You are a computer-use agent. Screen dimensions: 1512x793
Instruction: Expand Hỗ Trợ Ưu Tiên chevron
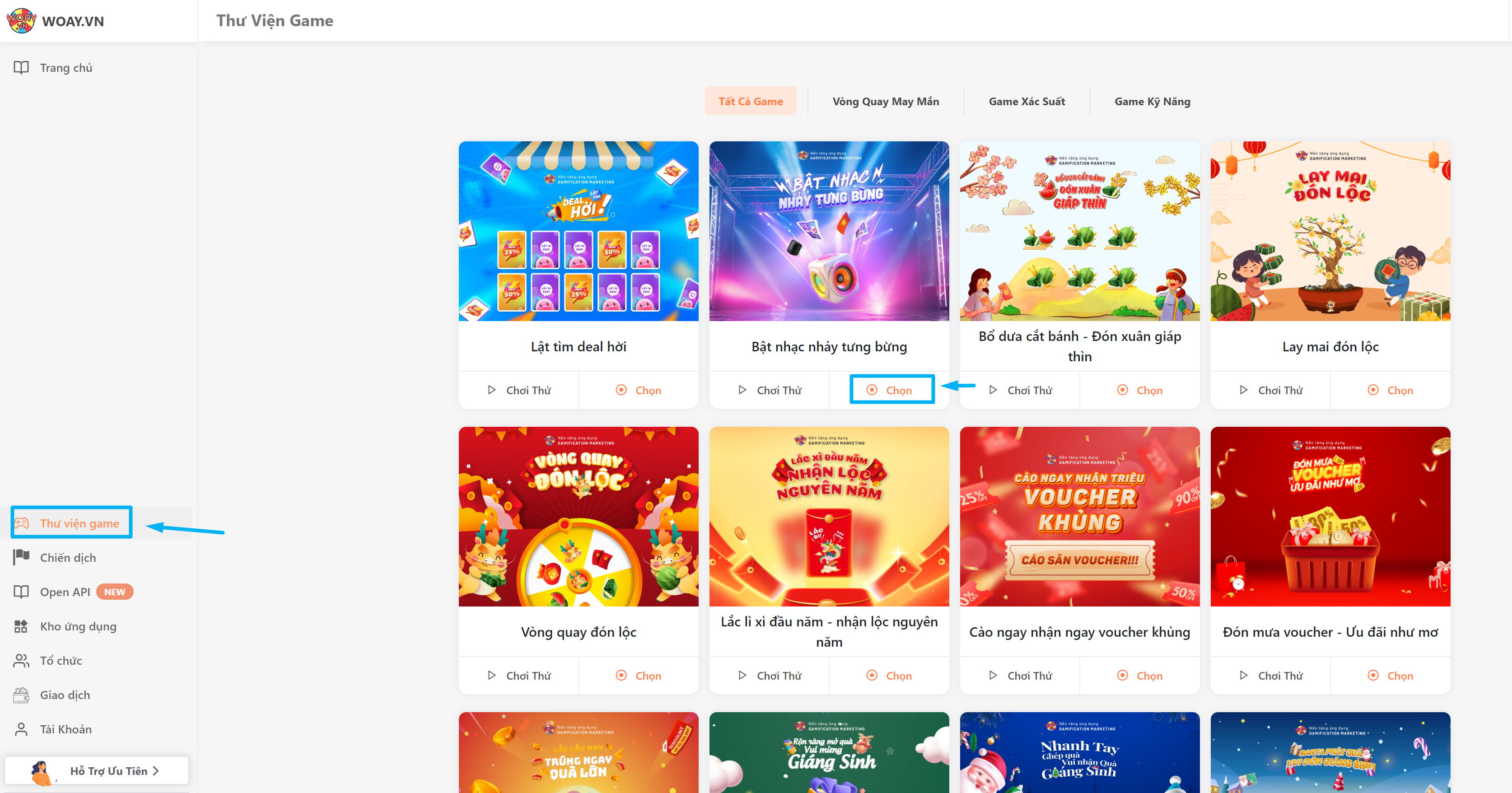pos(156,771)
